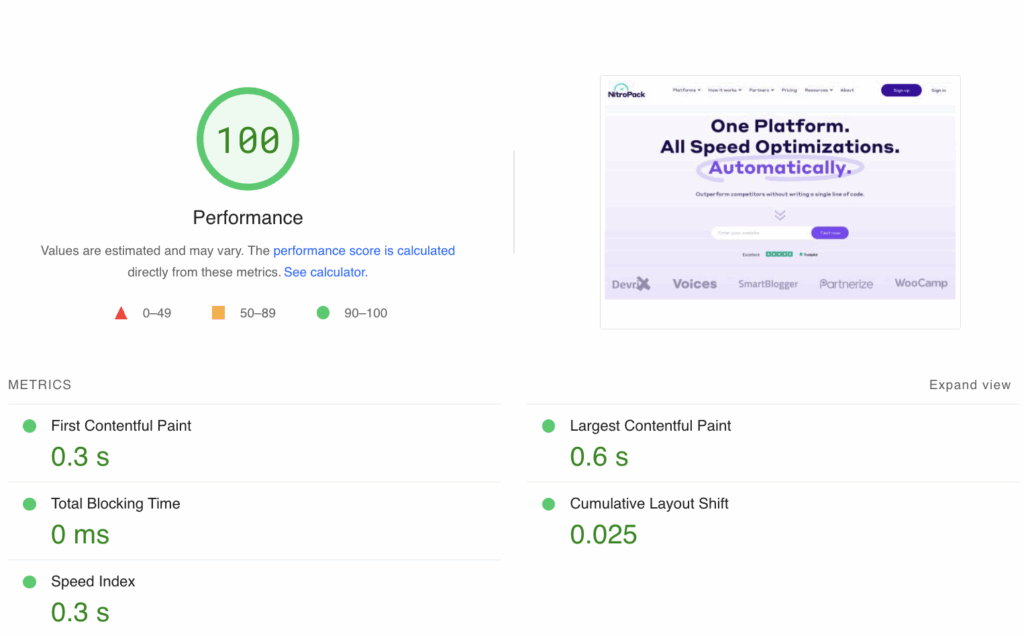Click the double-chevron arrow below the tagline

(x=780, y=214)
